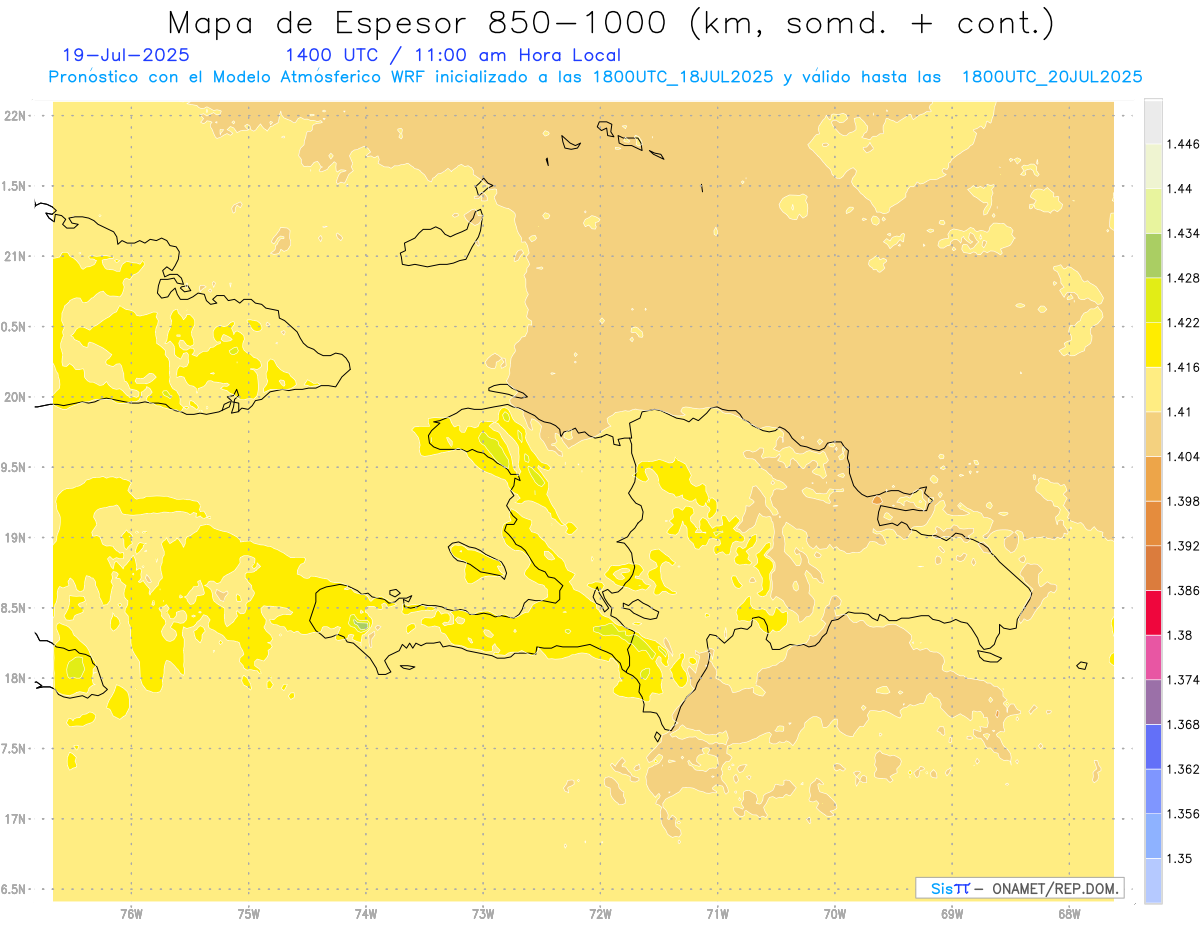
Task: Click the '74W' longitude label
Action: (x=366, y=913)
